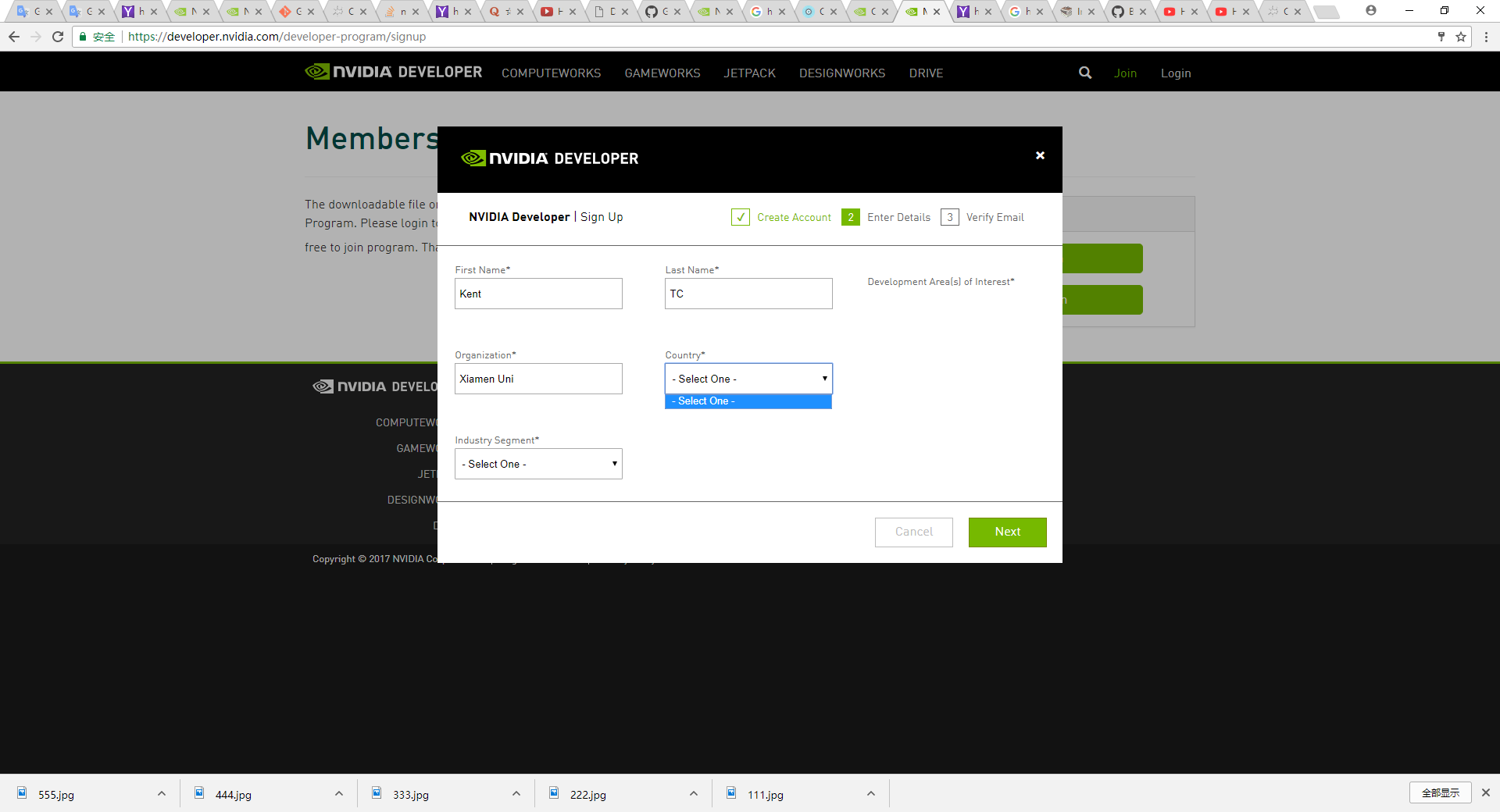Click the browser address bar URL
Screen dimensions: 1500x812
tap(277, 37)
